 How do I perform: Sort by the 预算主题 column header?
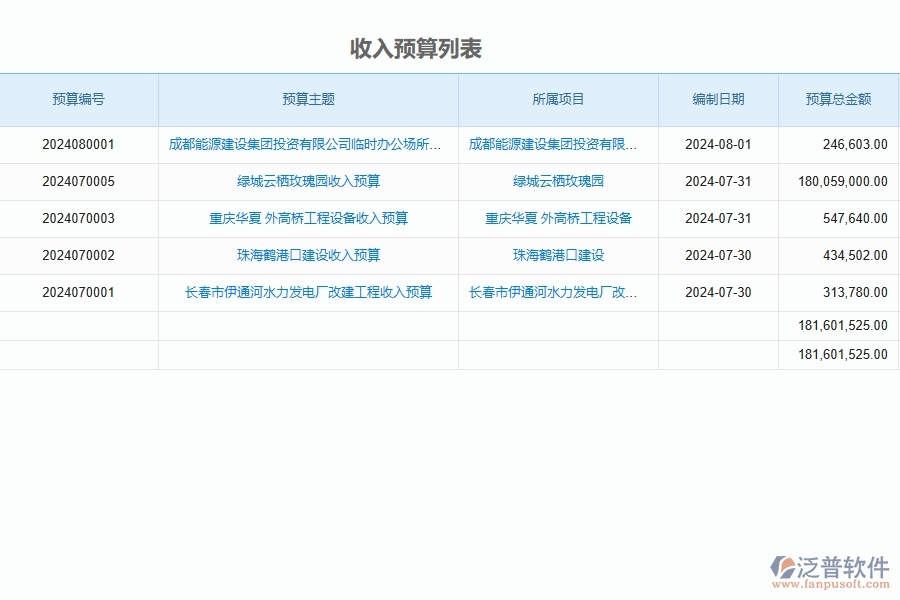308,99
